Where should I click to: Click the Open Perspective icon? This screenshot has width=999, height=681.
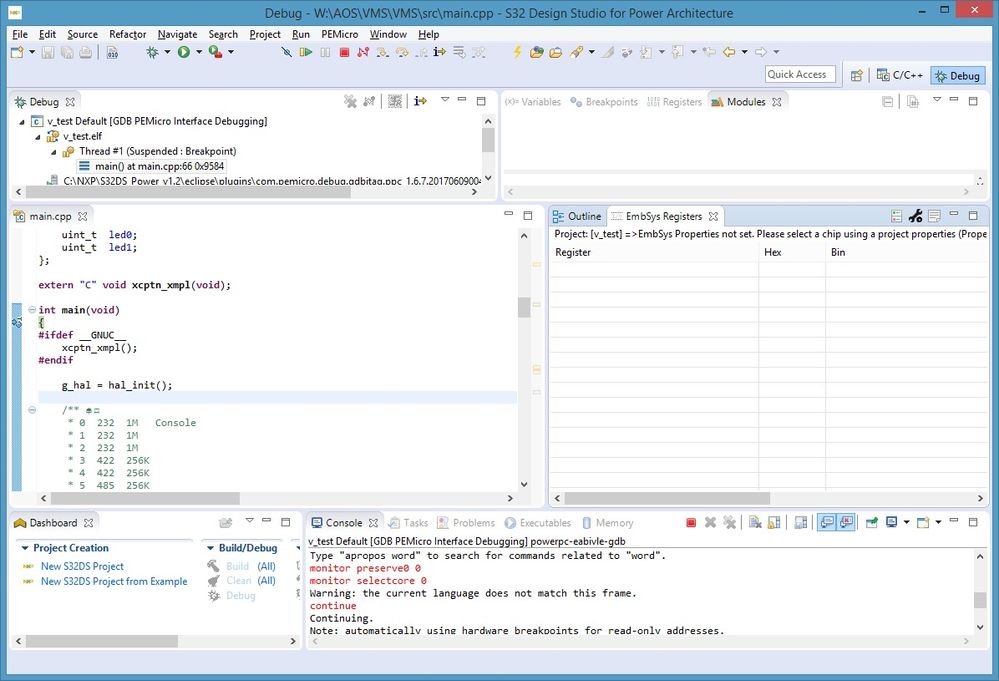(856, 76)
